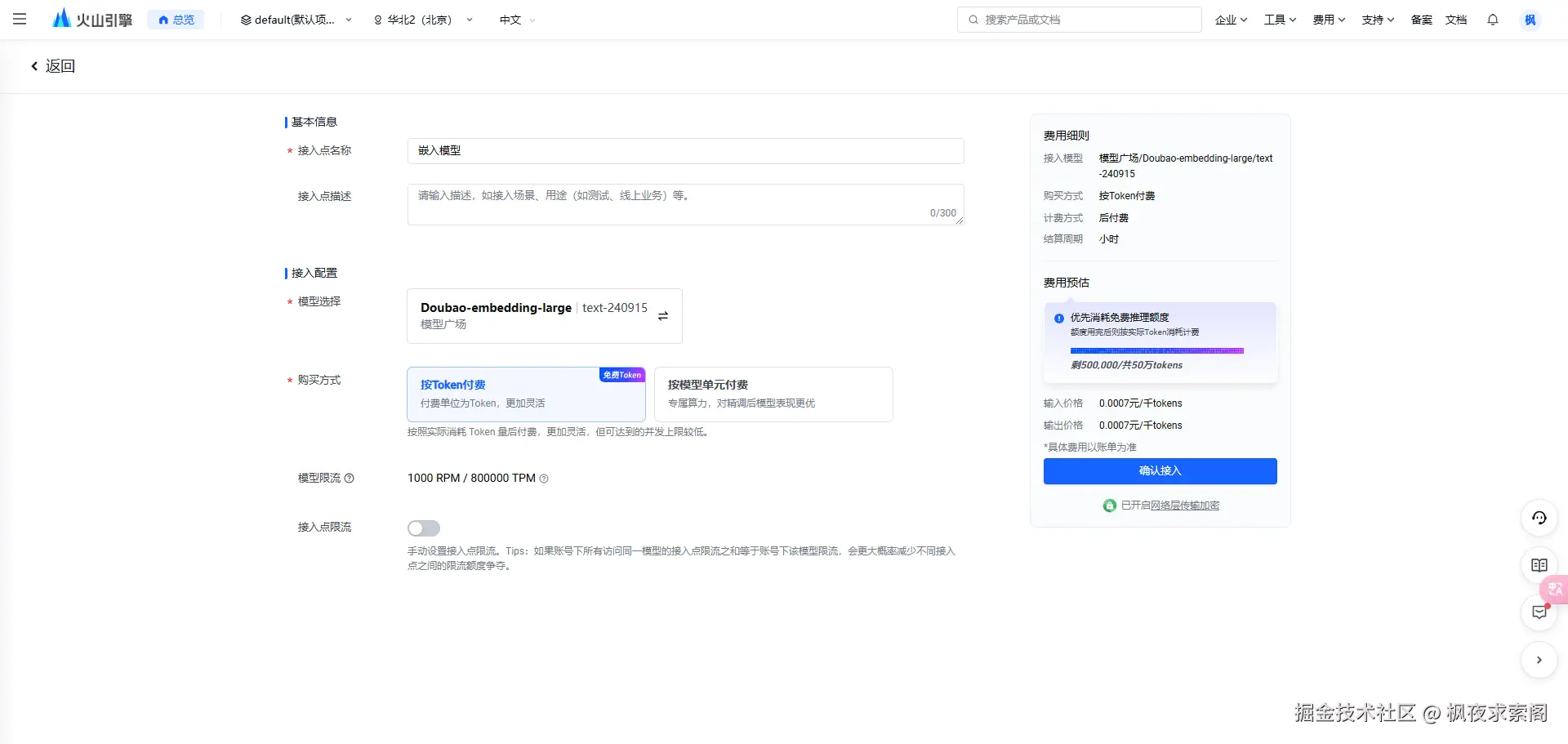Click the Doubao-embedding-large model name
The image size is (1568, 744).
[496, 308]
